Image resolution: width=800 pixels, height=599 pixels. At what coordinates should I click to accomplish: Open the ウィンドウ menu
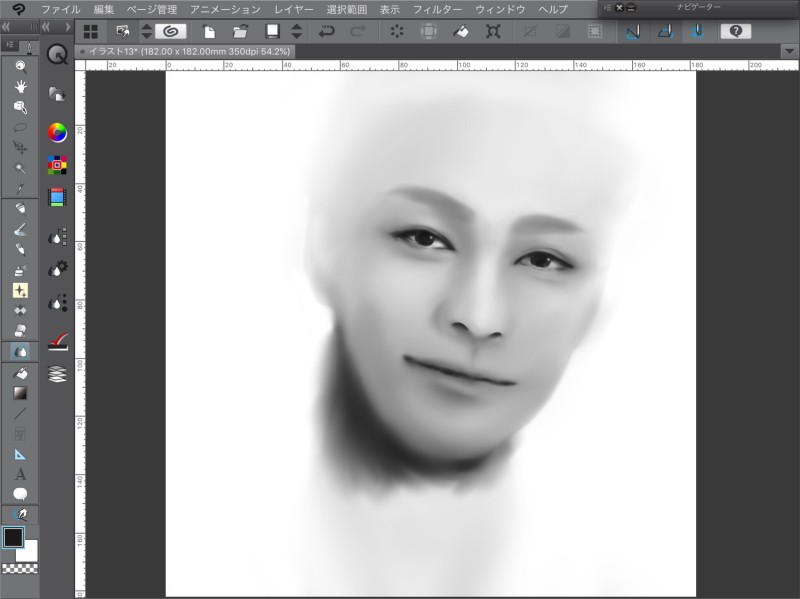pos(500,9)
